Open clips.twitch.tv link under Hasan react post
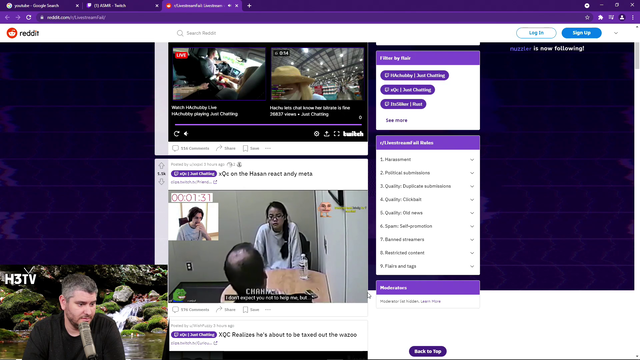640x360 pixels. 194,182
